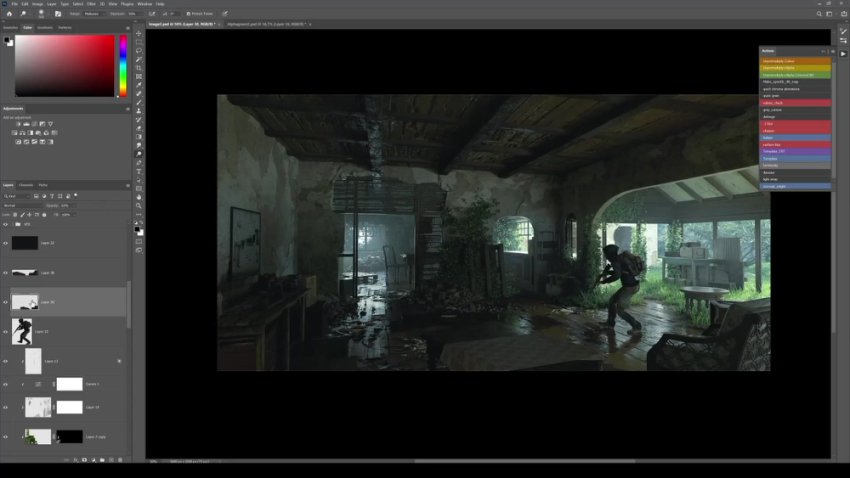Toggle visibility of the Curves 1 layer
Screen dimensions: 850x478
coord(5,384)
